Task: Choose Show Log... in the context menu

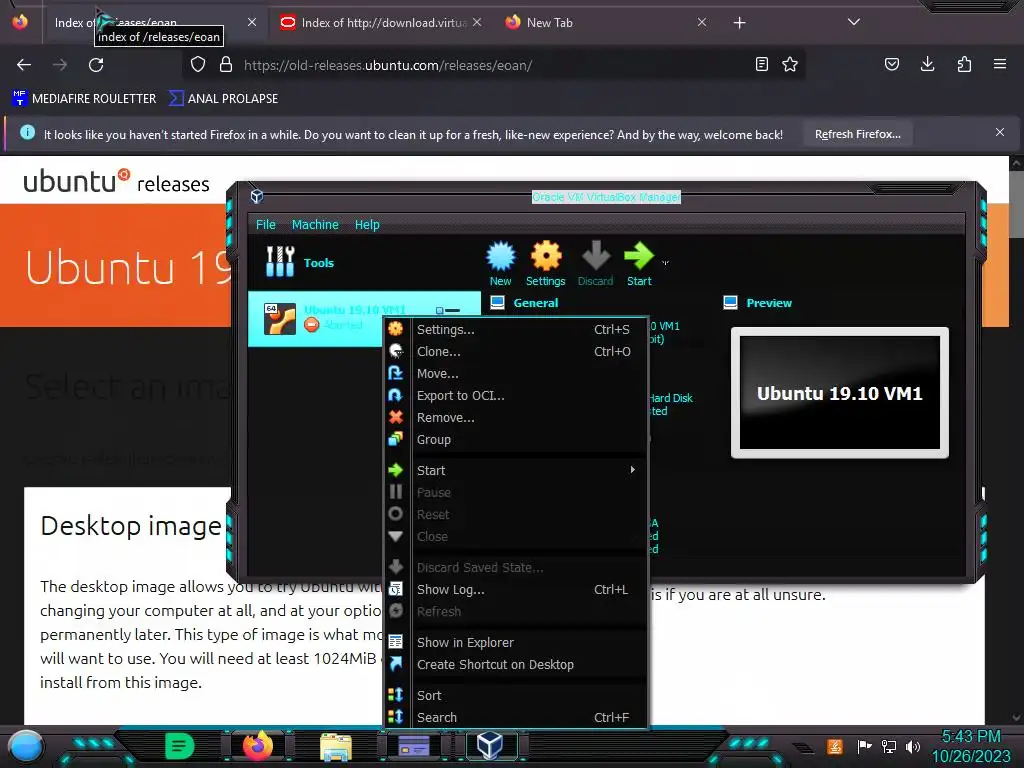Action: tap(516, 590)
